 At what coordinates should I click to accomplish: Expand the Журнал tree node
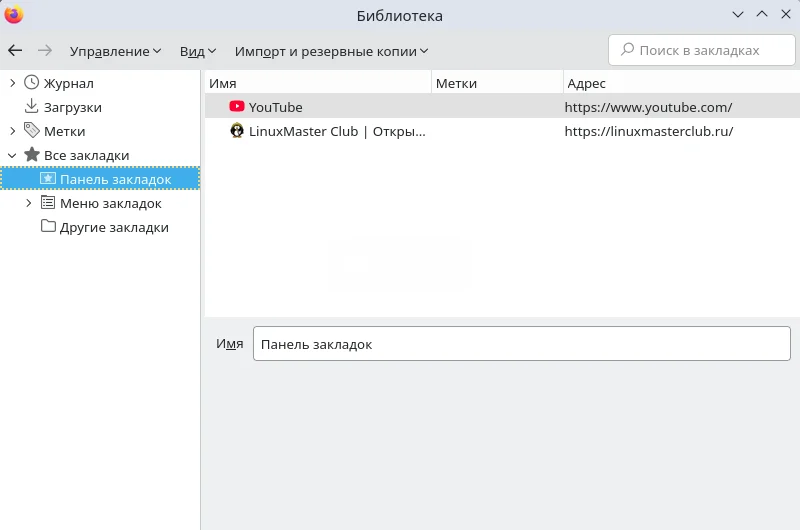pyautogui.click(x=13, y=83)
